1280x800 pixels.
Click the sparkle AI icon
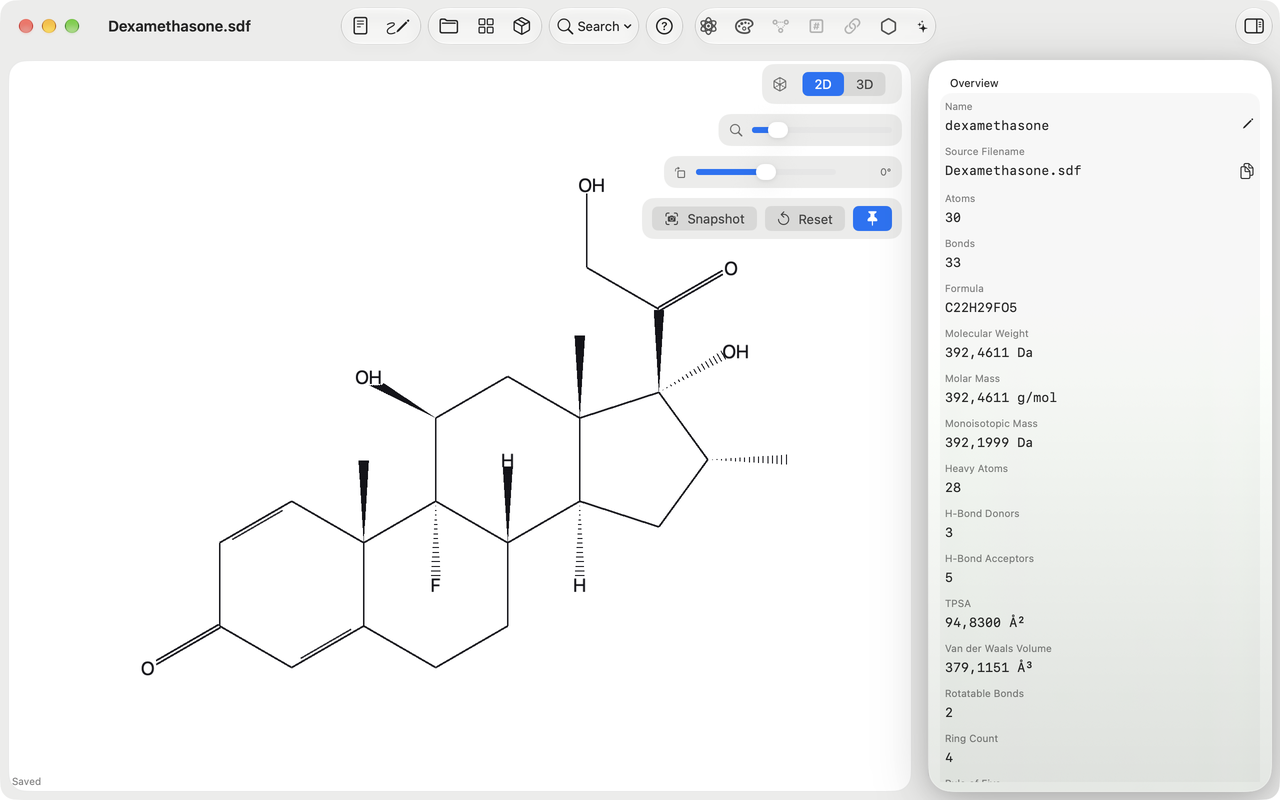(x=922, y=26)
